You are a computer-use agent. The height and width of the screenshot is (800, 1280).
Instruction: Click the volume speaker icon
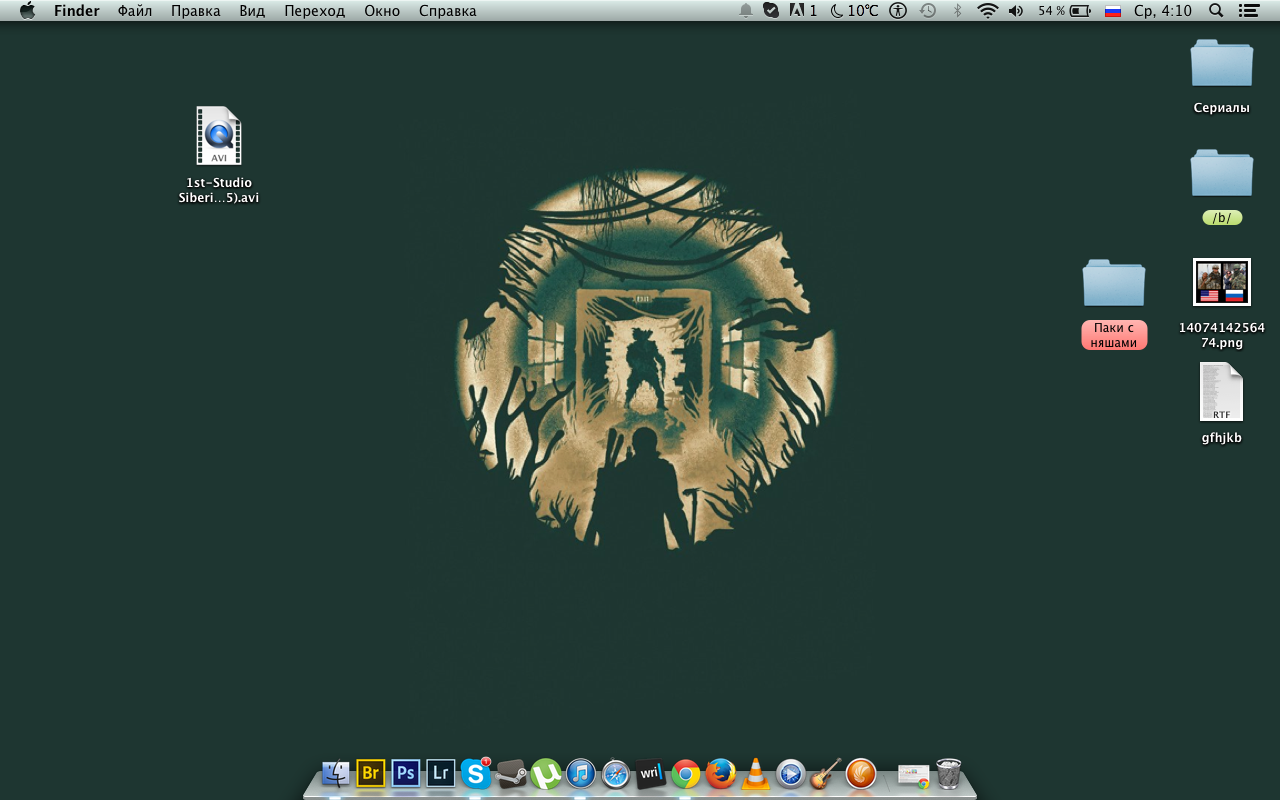point(1016,11)
